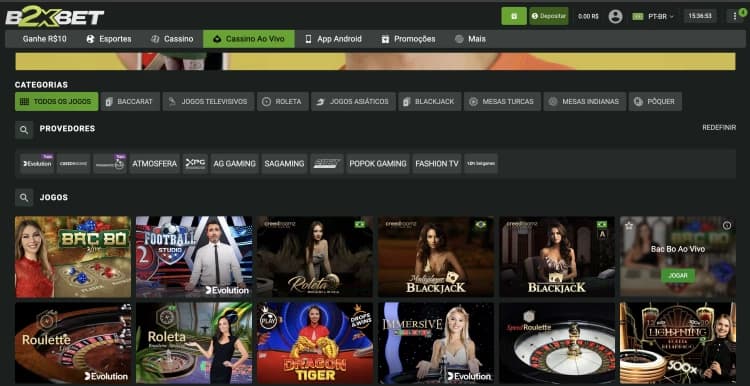Filter by JOGOS ASIÁTICOS category
This screenshot has height=386, width=750.
tap(353, 101)
